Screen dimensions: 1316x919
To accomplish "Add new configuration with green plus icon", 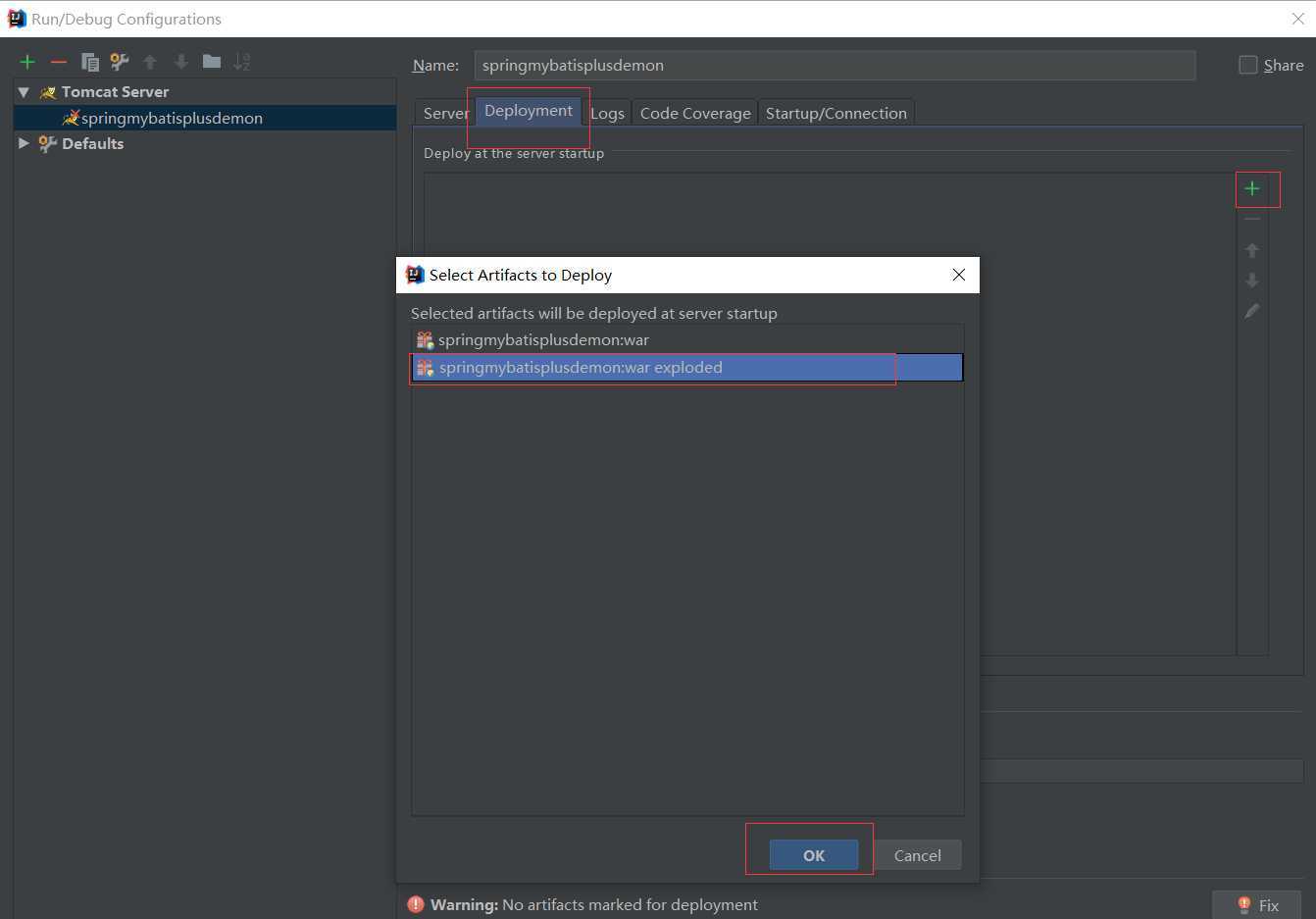I will tap(27, 62).
